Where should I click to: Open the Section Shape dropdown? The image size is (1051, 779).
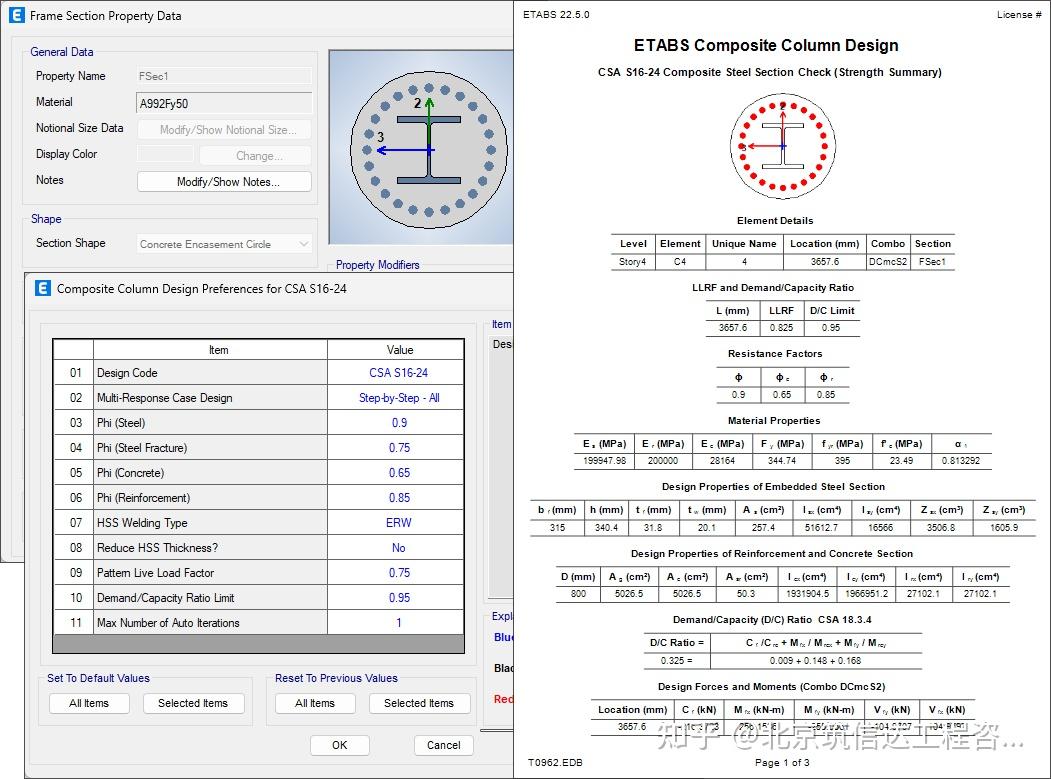[x=301, y=243]
